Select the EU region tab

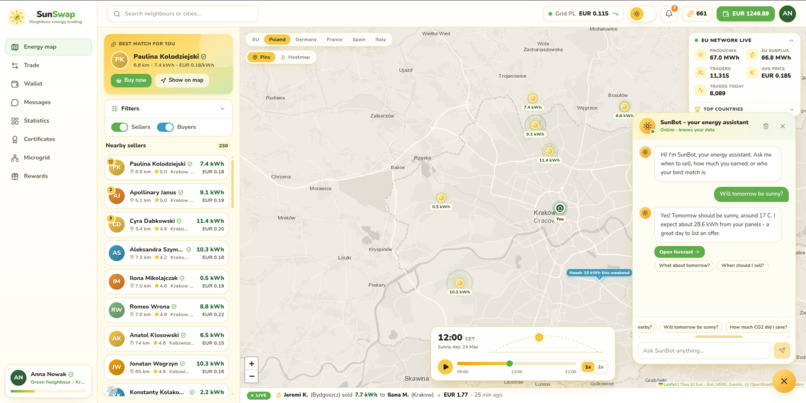tap(255, 40)
